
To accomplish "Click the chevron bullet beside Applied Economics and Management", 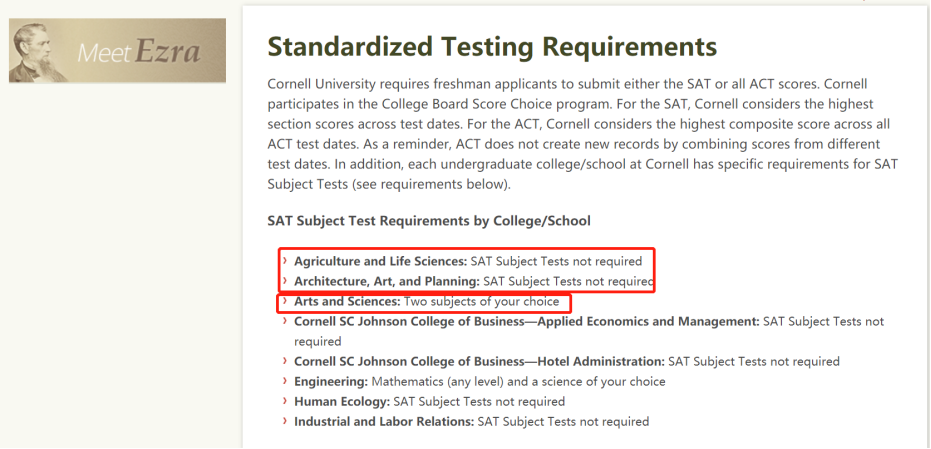I will [x=285, y=321].
